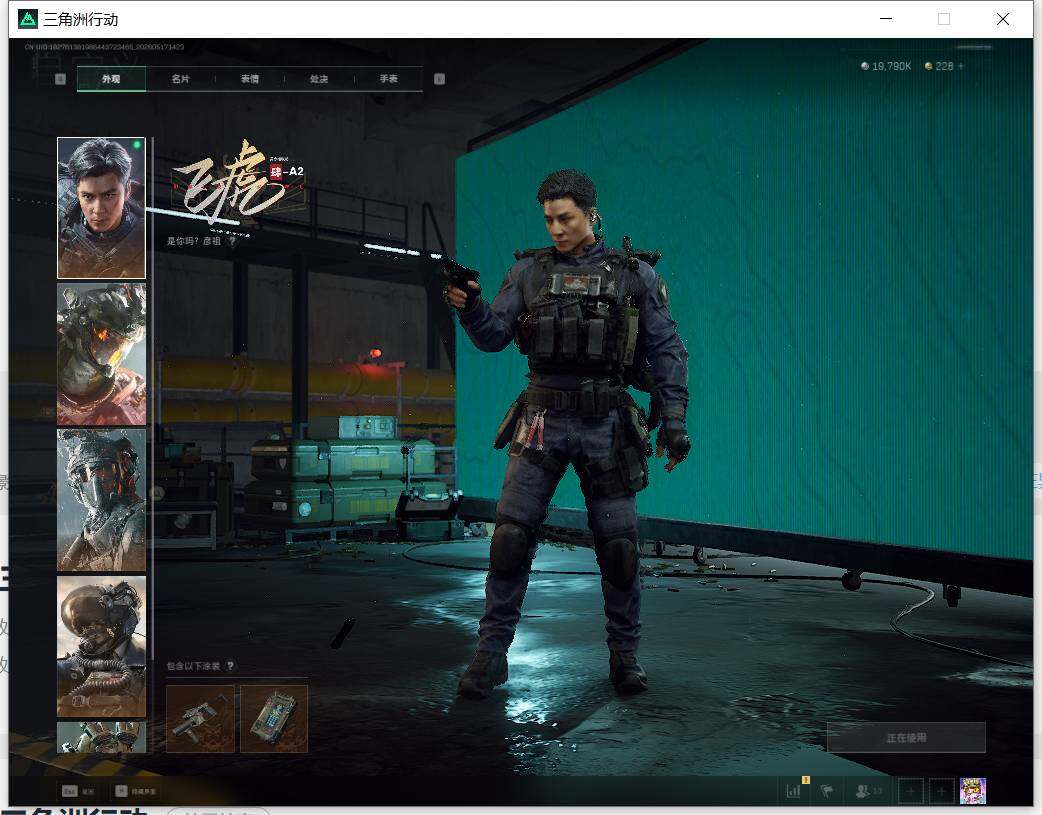Open the 名片 tab
1042x815 pixels.
click(x=180, y=79)
